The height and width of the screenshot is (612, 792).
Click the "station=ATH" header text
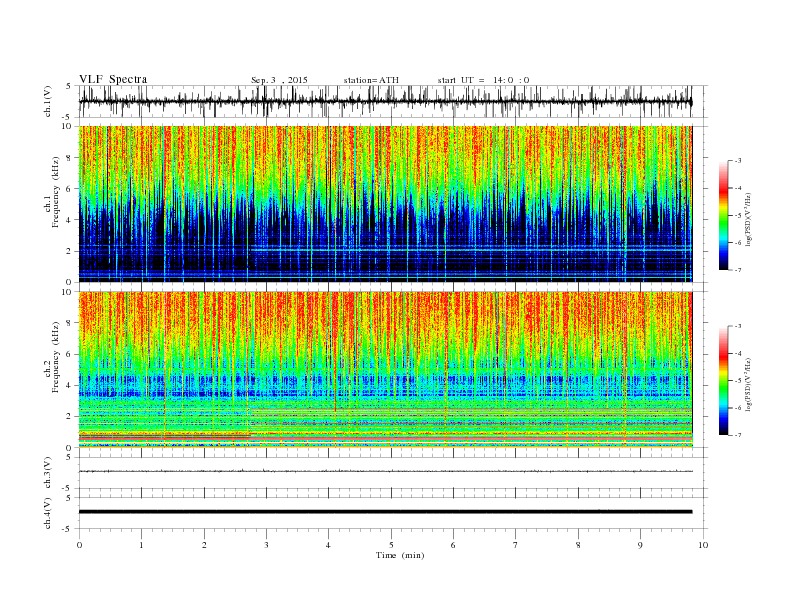coord(371,80)
